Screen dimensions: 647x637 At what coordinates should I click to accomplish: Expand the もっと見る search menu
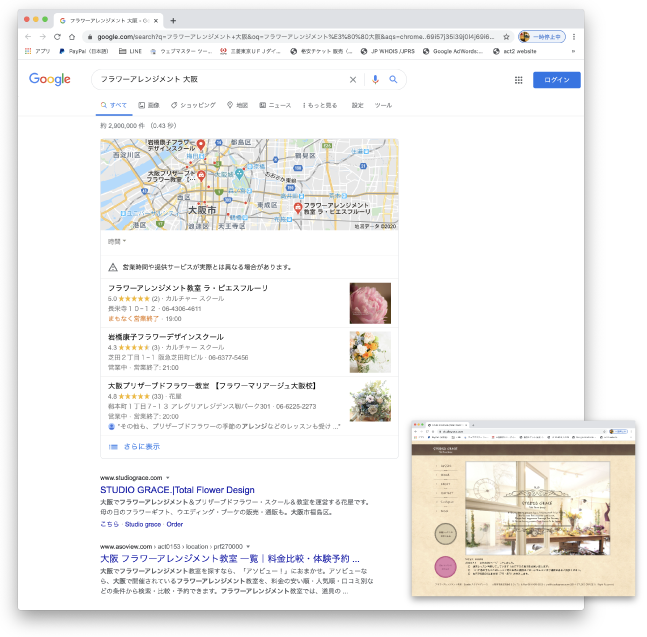320,105
